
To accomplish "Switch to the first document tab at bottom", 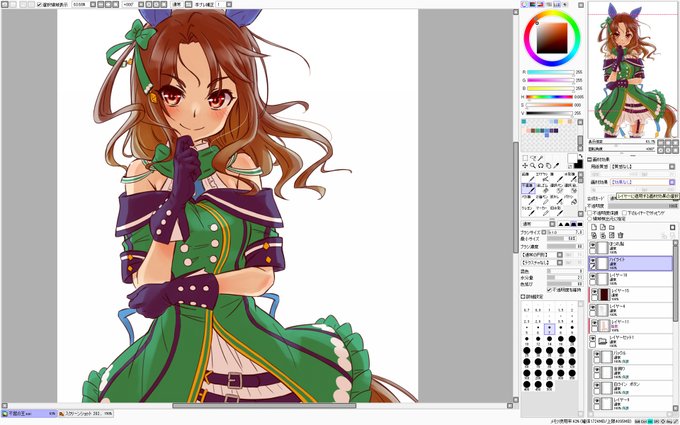I will pos(29,414).
